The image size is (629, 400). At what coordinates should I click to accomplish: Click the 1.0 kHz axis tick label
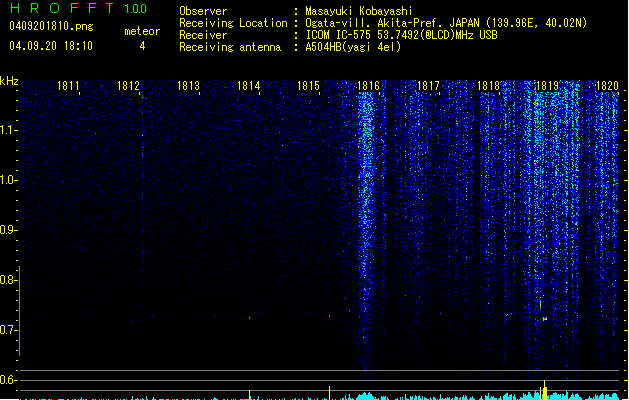pos(8,180)
